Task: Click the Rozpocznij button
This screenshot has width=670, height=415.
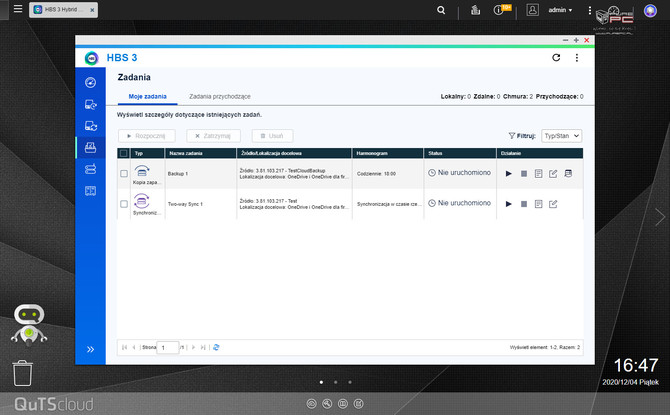Action: [x=147, y=136]
